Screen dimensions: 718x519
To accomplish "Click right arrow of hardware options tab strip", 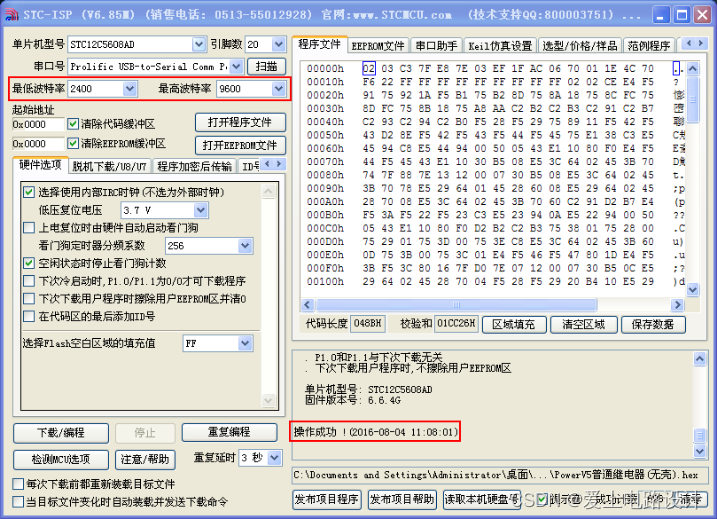I will pos(278,164).
